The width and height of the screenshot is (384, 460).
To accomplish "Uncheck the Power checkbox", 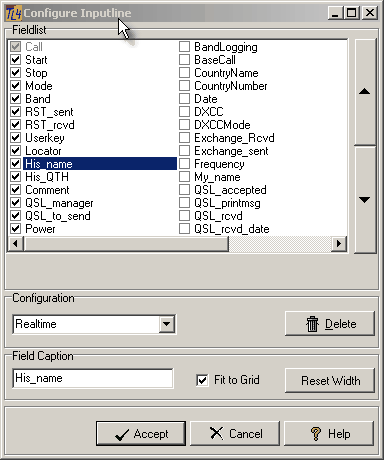I will (16, 229).
